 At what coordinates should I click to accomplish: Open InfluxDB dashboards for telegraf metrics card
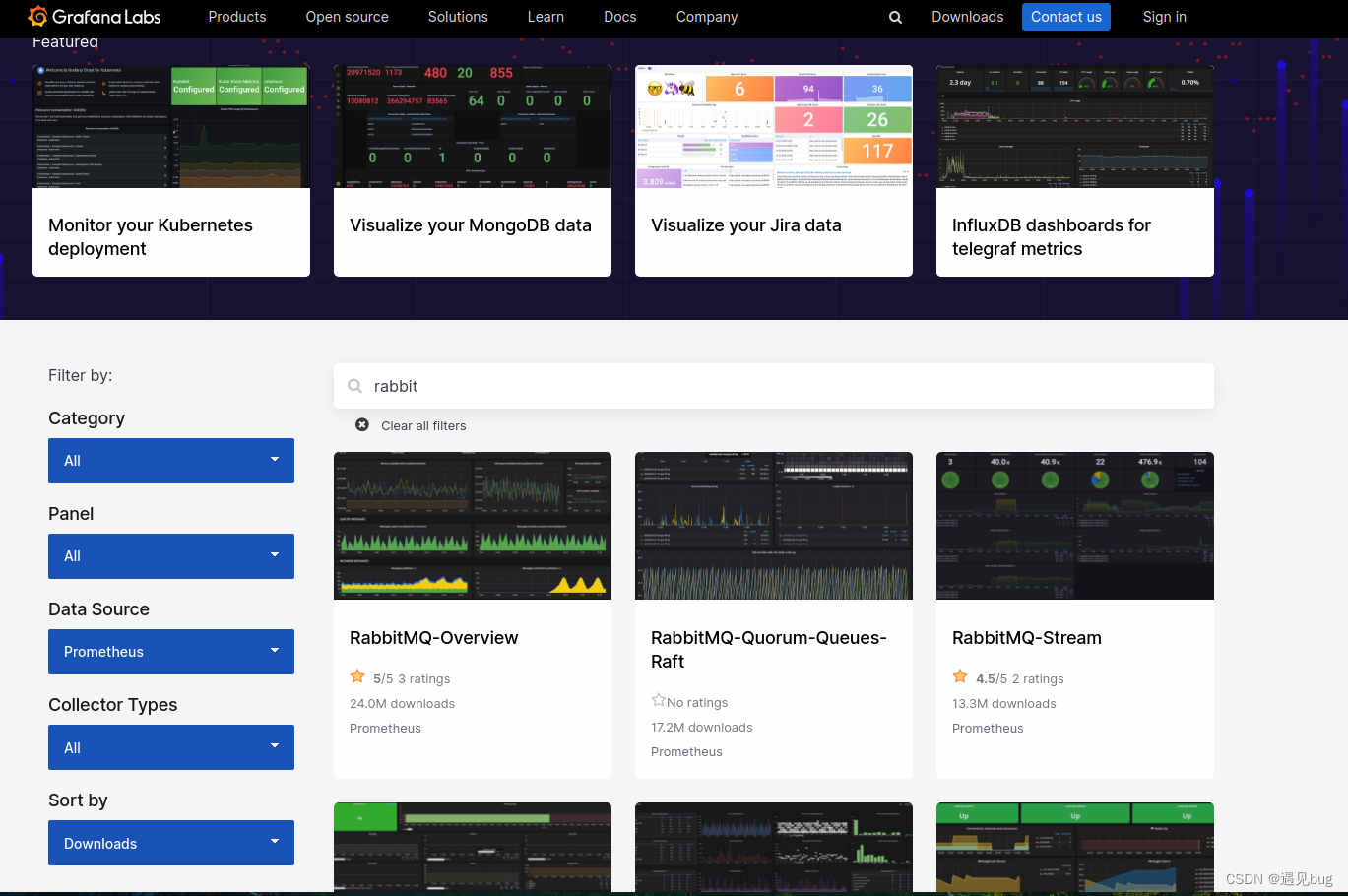tap(1075, 170)
